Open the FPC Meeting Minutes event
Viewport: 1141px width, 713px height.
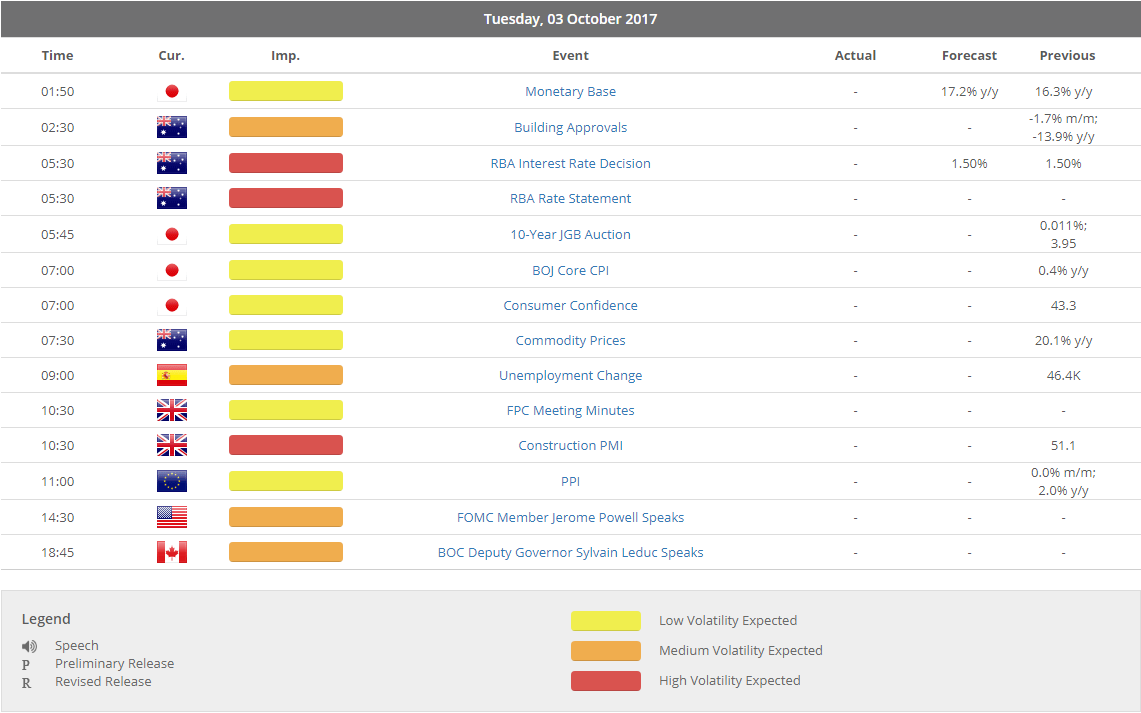tap(570, 411)
